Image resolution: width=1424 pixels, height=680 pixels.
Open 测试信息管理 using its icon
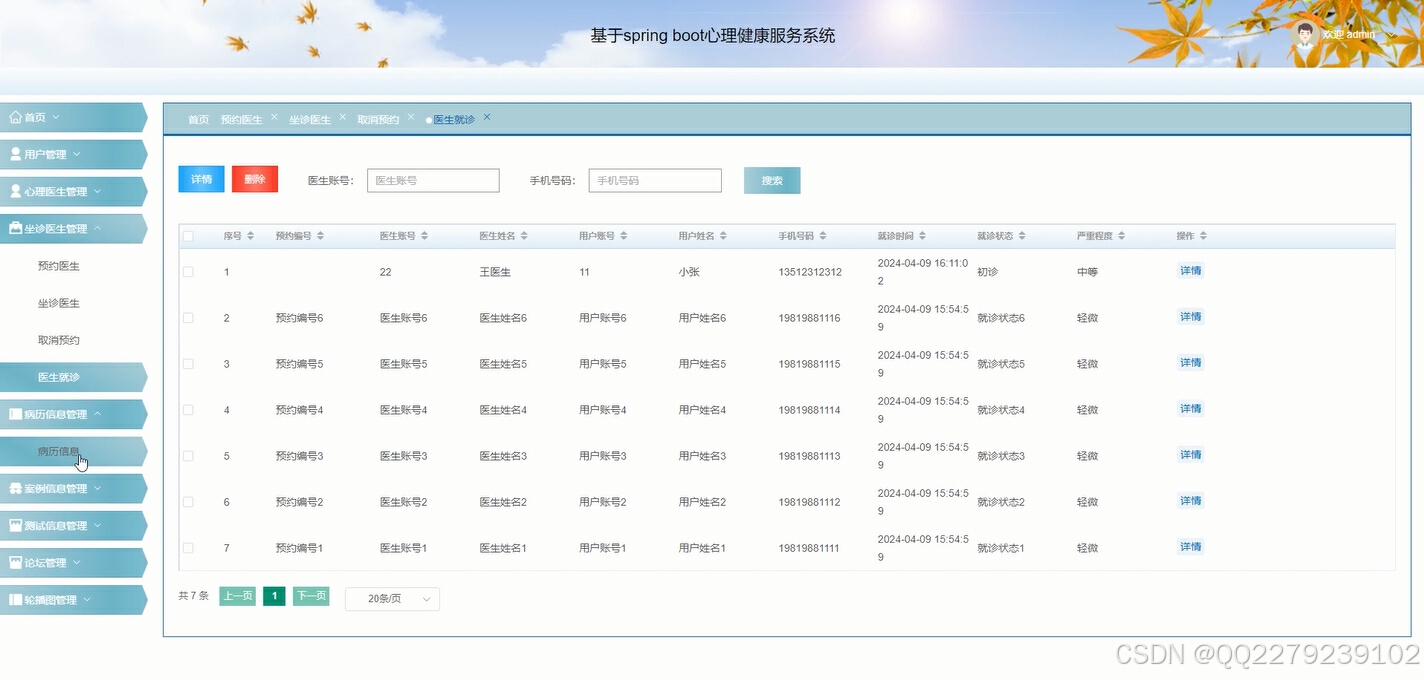(15, 525)
